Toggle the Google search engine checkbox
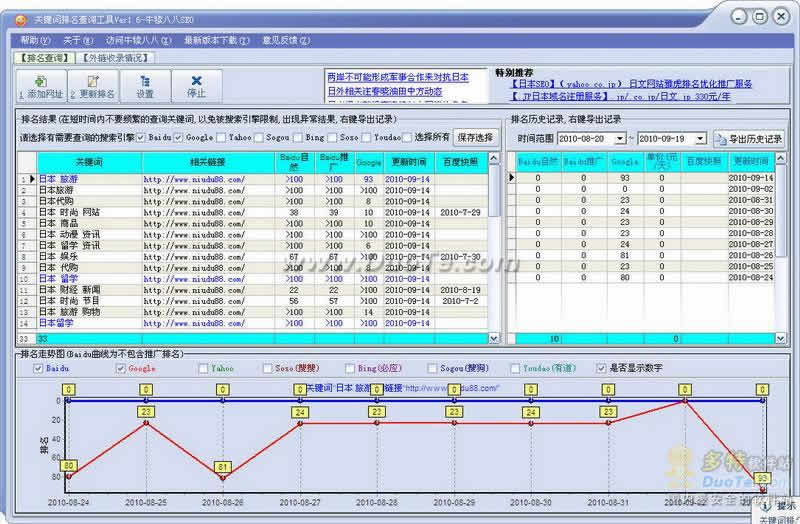This screenshot has height=524, width=800. tap(178, 138)
